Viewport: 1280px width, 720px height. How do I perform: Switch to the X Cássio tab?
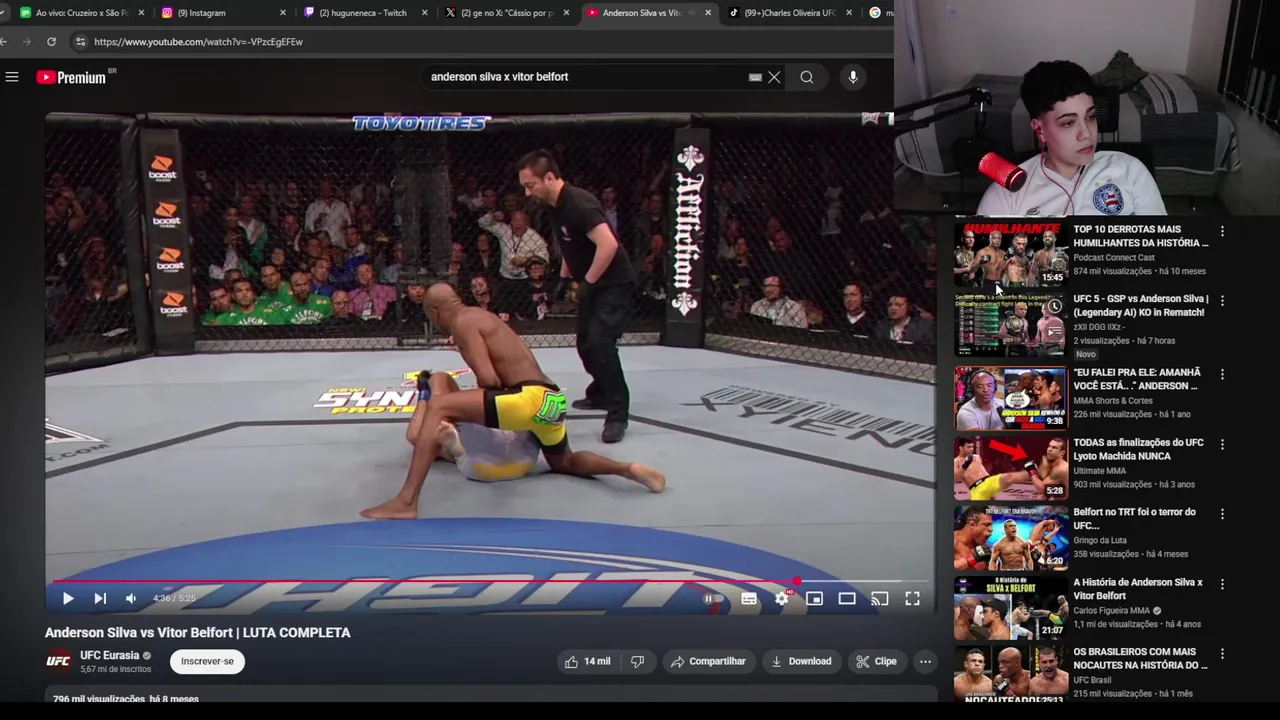point(507,13)
